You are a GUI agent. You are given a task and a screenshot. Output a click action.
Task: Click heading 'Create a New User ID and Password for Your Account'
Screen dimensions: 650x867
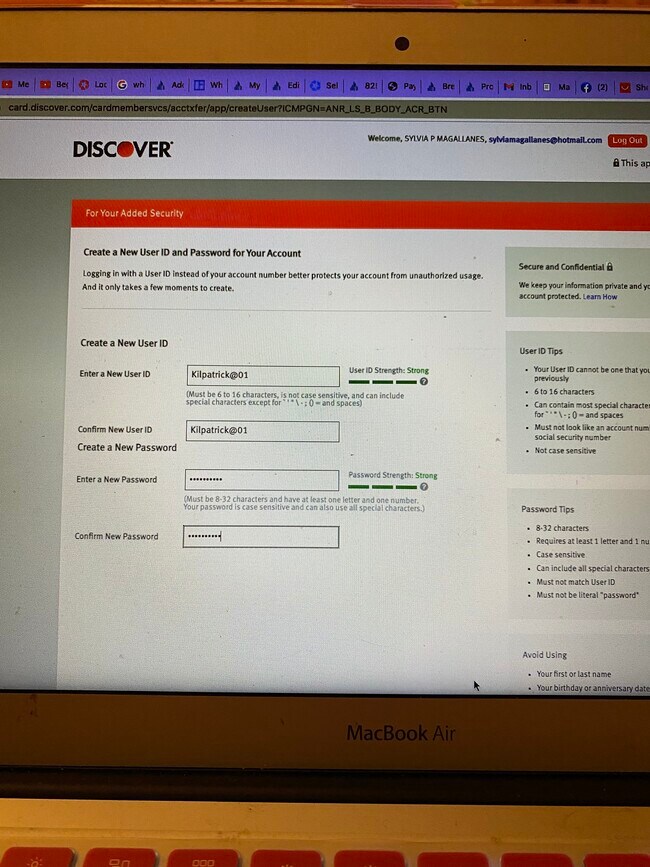click(x=192, y=253)
